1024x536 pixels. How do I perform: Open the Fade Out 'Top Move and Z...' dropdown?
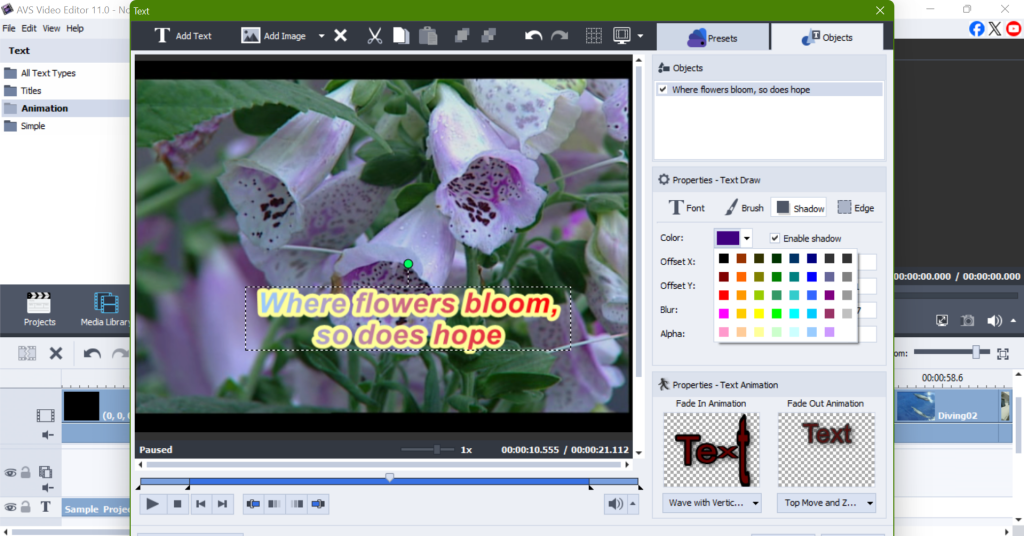point(826,503)
